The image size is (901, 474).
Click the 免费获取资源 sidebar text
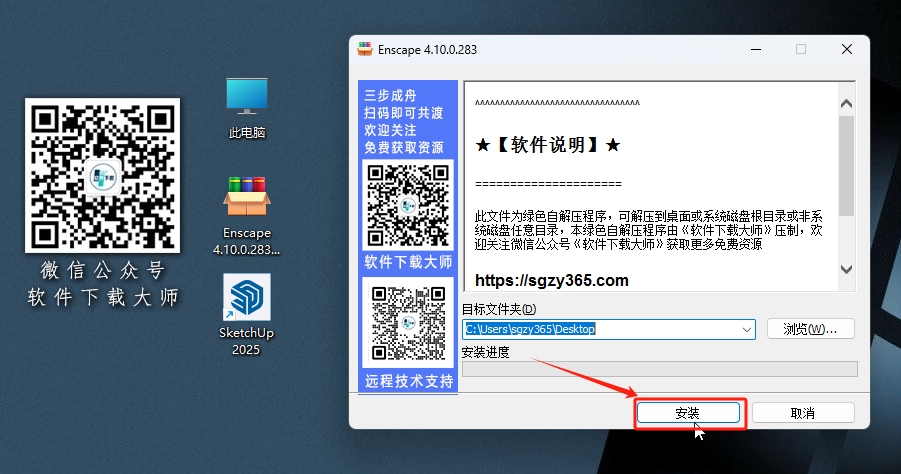(x=403, y=148)
